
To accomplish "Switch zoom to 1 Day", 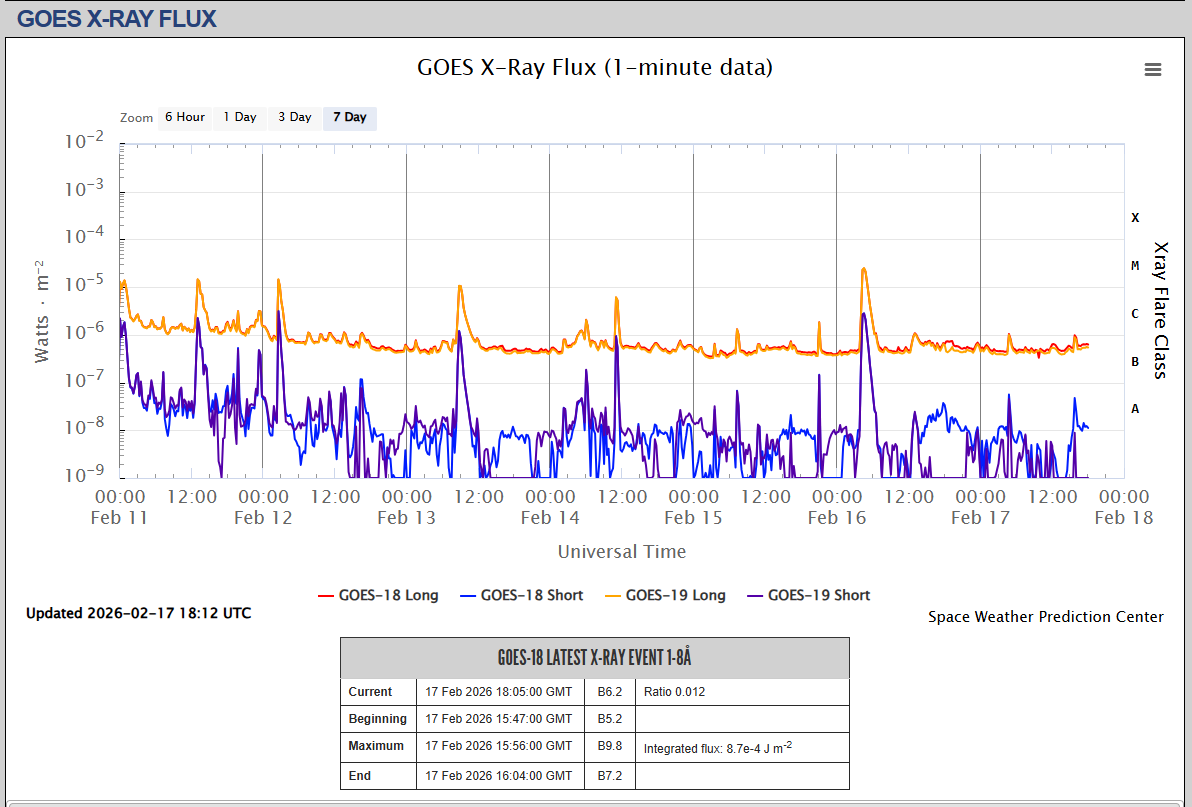I will click(x=240, y=118).
